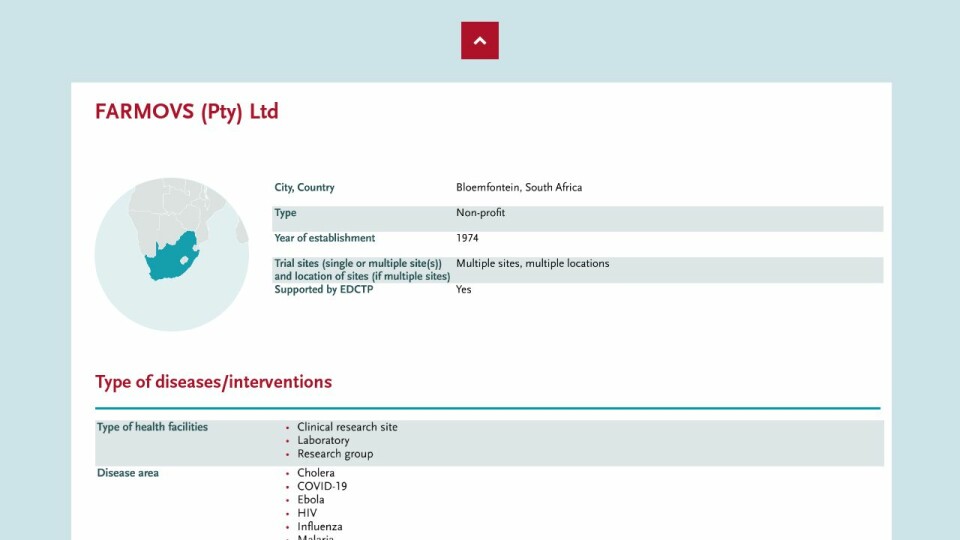This screenshot has height=540, width=960.
Task: Click 'Research group' list item
Action: (335, 454)
